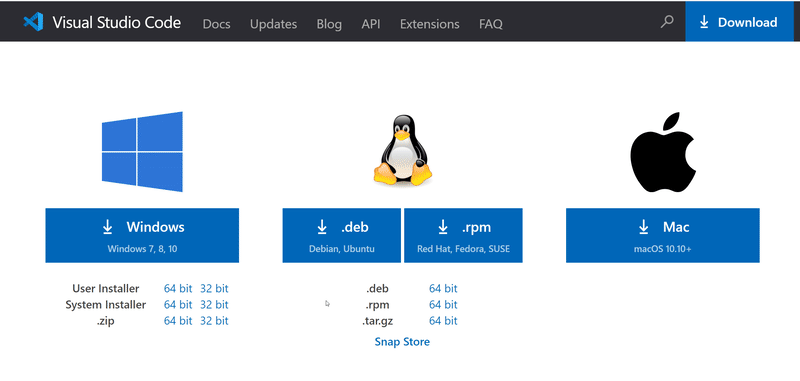Choose Windows .zip 64 bit link
Viewport: 800px width, 381px height.
[x=178, y=321]
